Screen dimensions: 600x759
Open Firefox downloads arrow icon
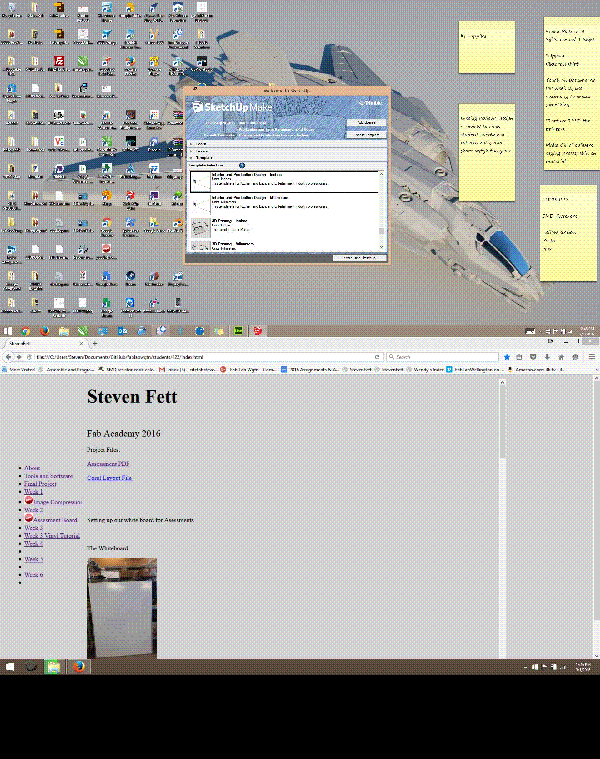point(547,357)
